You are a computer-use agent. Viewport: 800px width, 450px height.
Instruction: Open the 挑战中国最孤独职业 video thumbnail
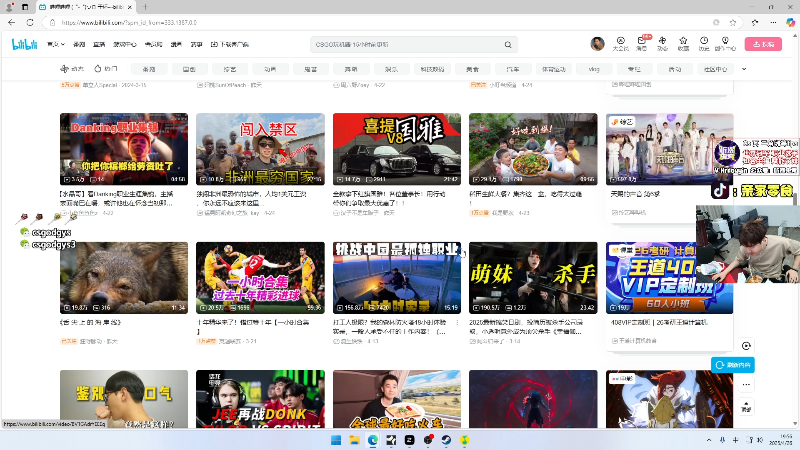click(397, 278)
